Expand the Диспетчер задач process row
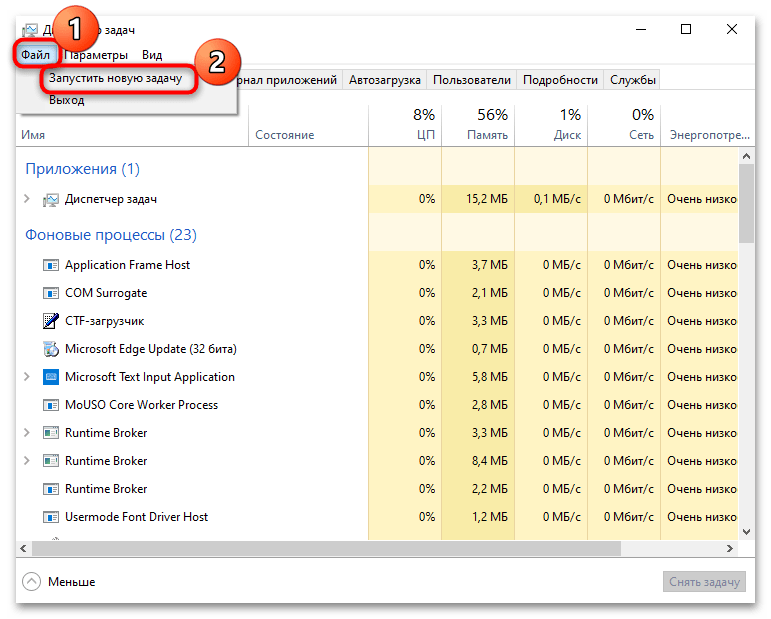Image resolution: width=771 pixels, height=619 pixels. pos(27,199)
